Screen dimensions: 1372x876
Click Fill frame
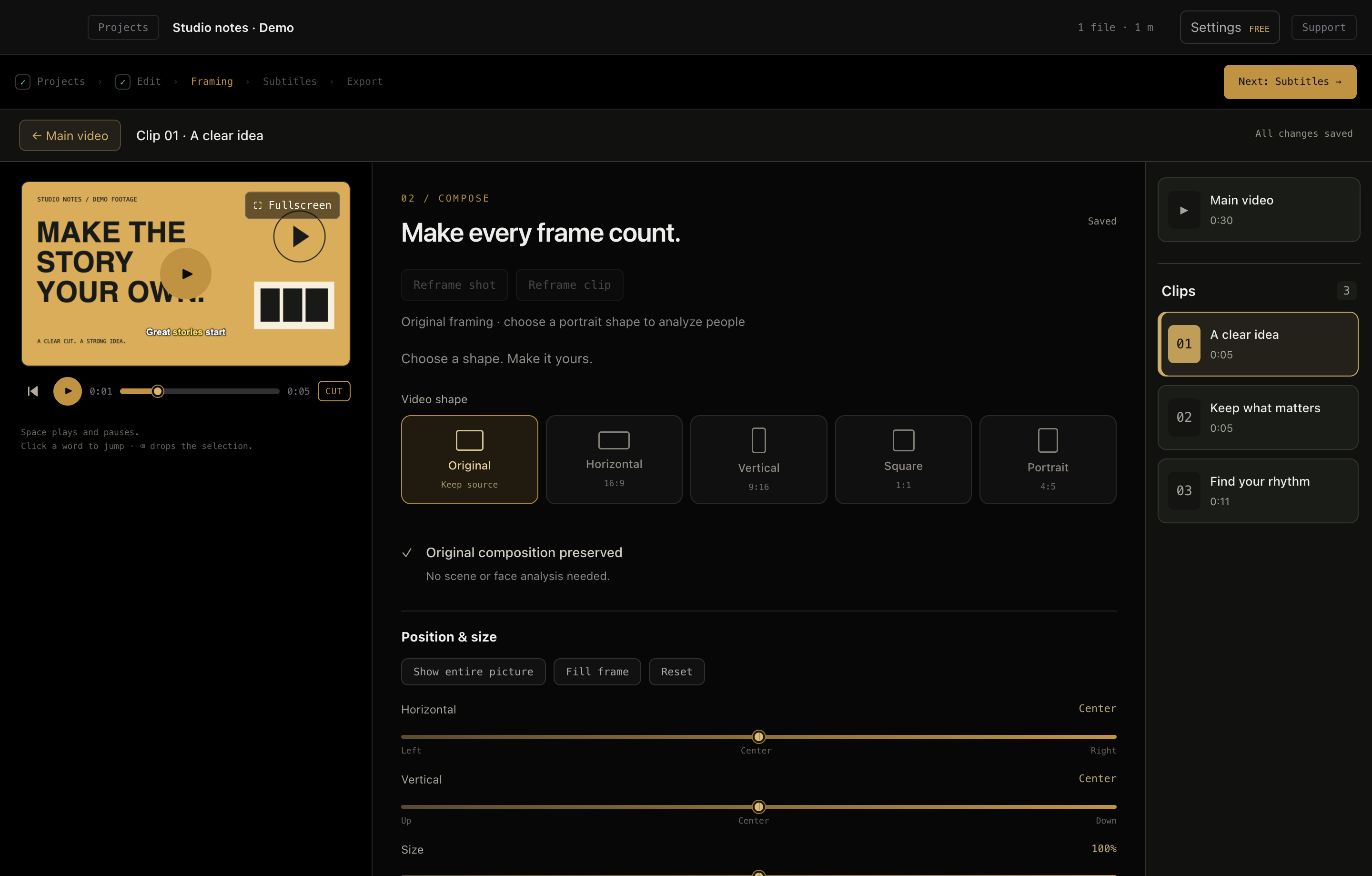(x=597, y=672)
